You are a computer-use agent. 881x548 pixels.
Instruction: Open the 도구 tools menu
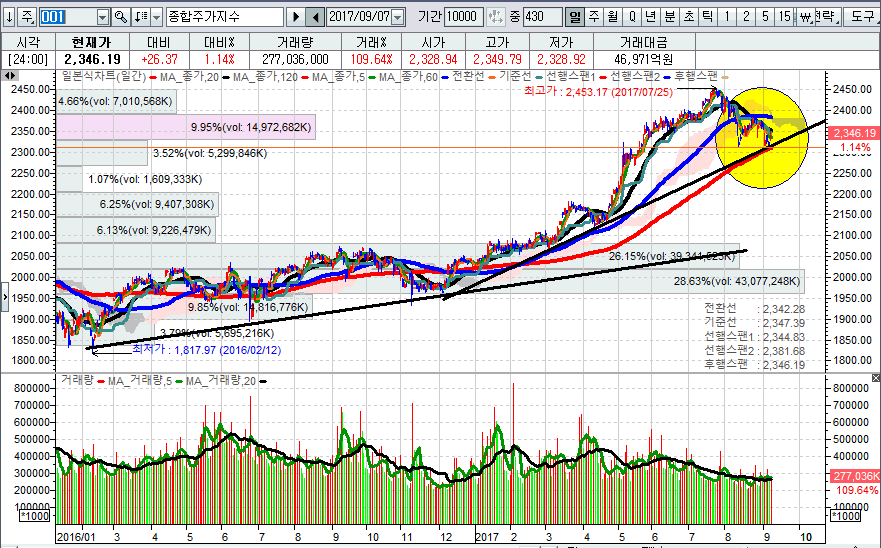tap(861, 17)
